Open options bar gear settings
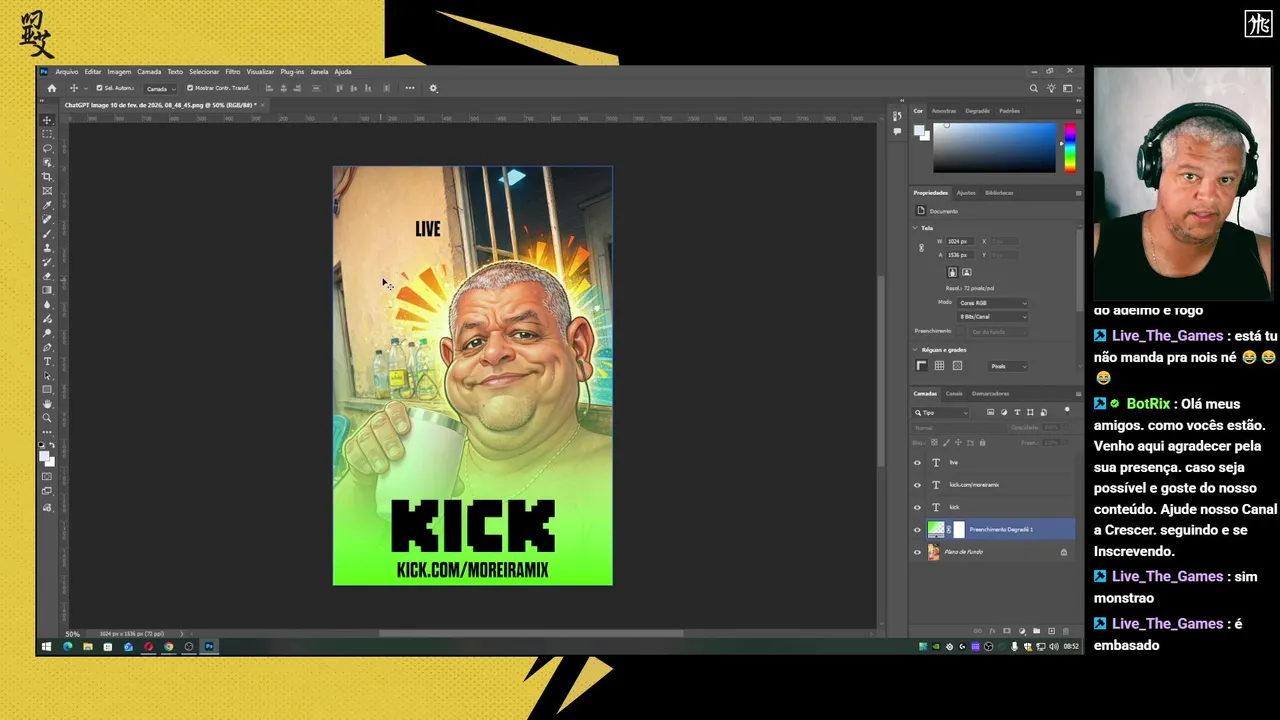This screenshot has height=720, width=1280. coord(433,88)
